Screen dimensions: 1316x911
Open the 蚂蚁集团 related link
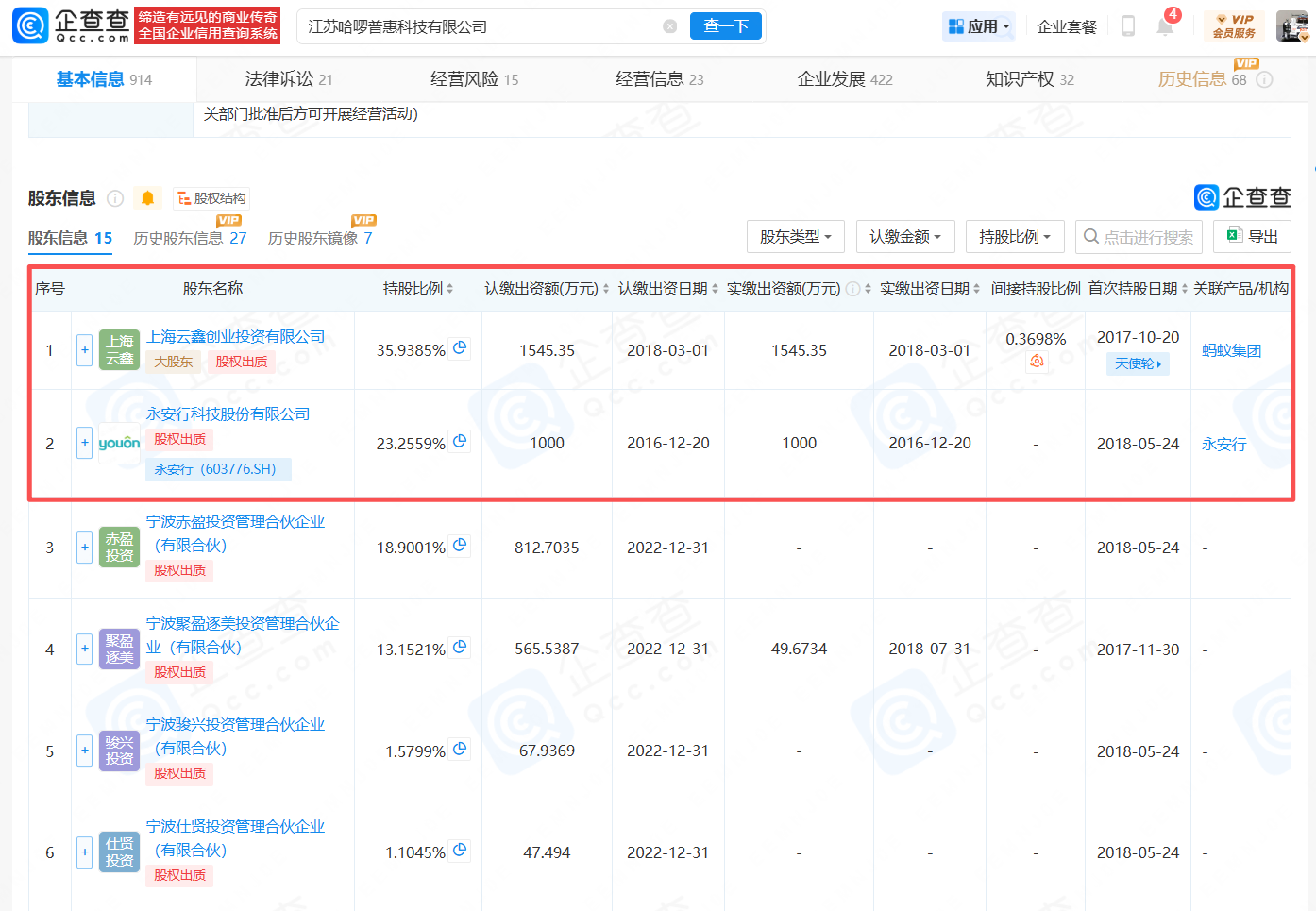coord(1231,350)
